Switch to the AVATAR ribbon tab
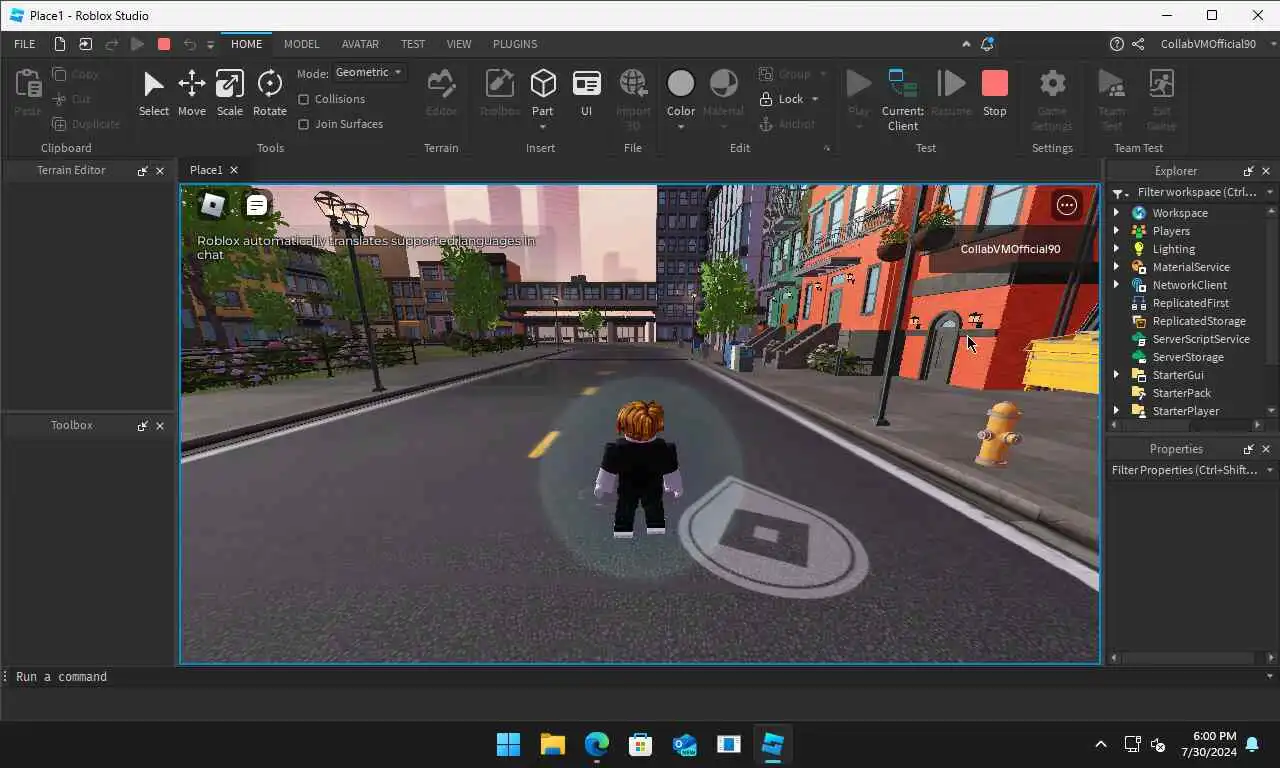The image size is (1280, 768). point(360,44)
